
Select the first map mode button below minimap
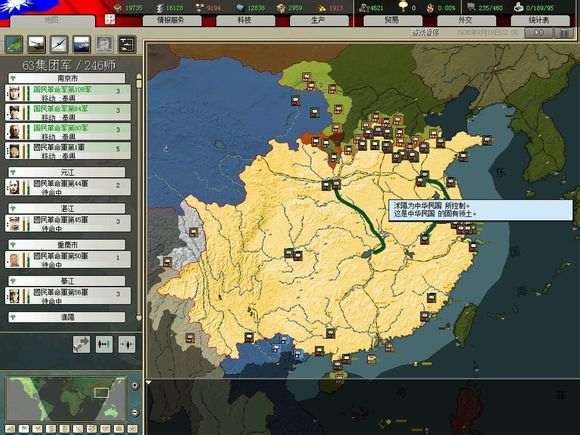10,429
